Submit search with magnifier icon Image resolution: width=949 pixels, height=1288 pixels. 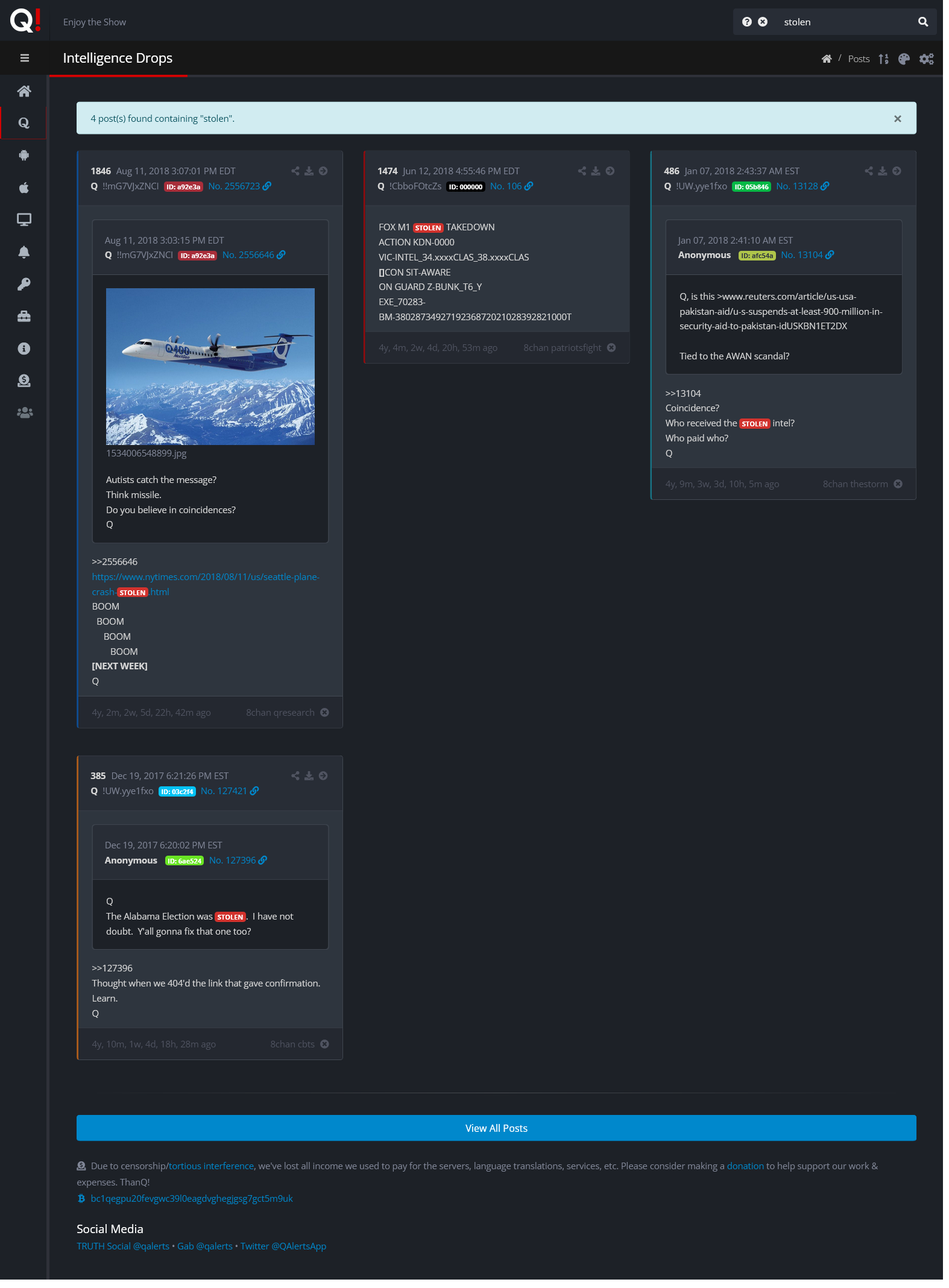[923, 22]
